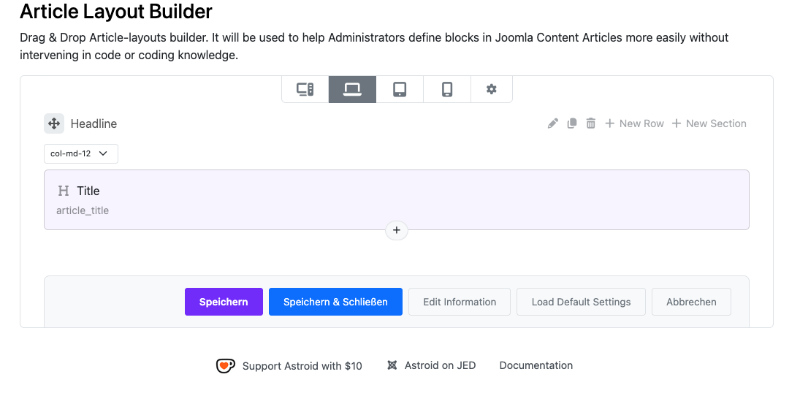Edit the Headline section with pencil icon
The height and width of the screenshot is (405, 800).
[553, 123]
